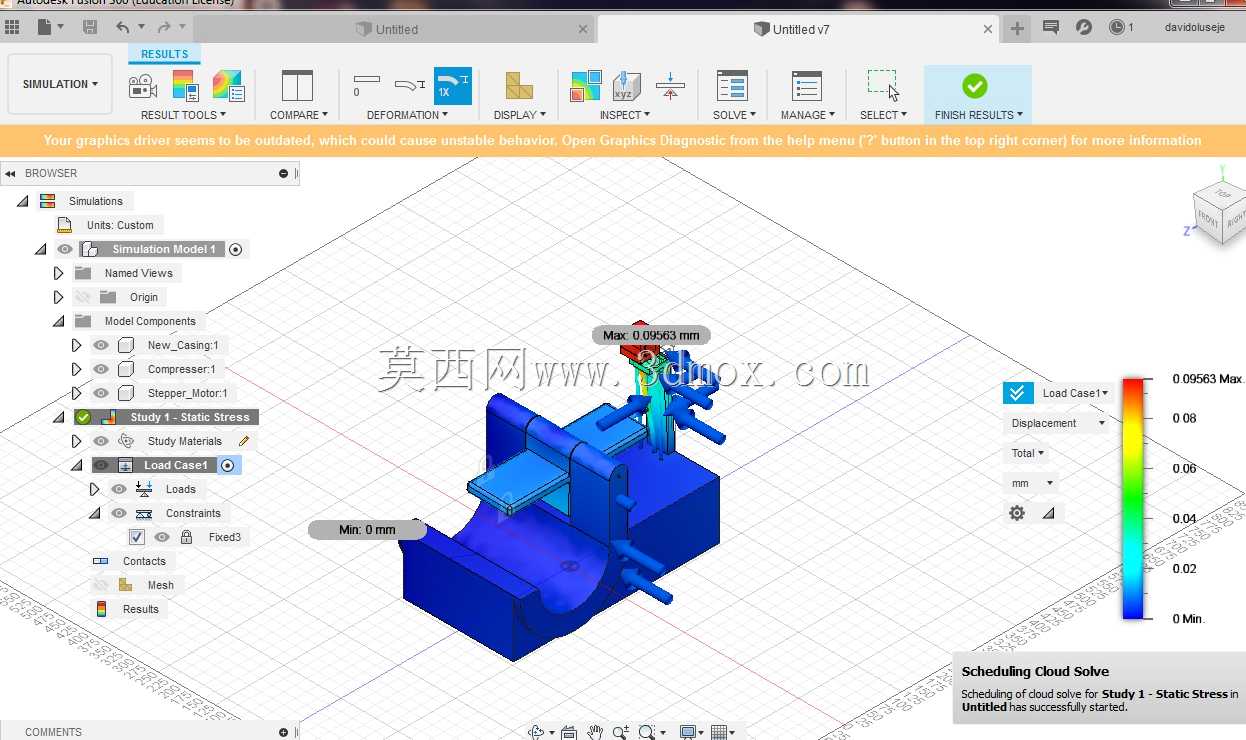The image size is (1246, 740).
Task: Add a new design tab with plus
Action: point(1017,28)
